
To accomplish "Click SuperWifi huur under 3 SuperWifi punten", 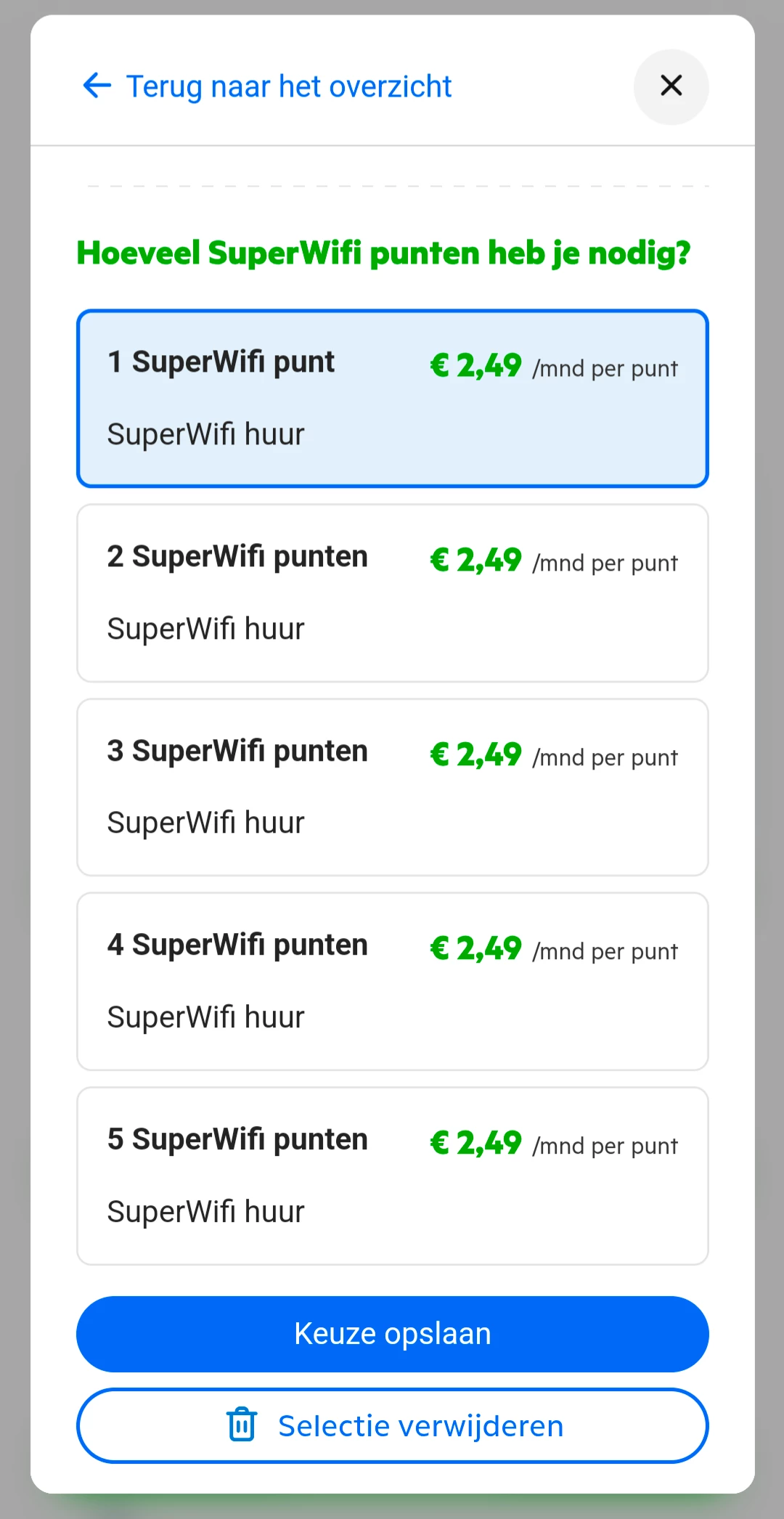I will click(205, 823).
